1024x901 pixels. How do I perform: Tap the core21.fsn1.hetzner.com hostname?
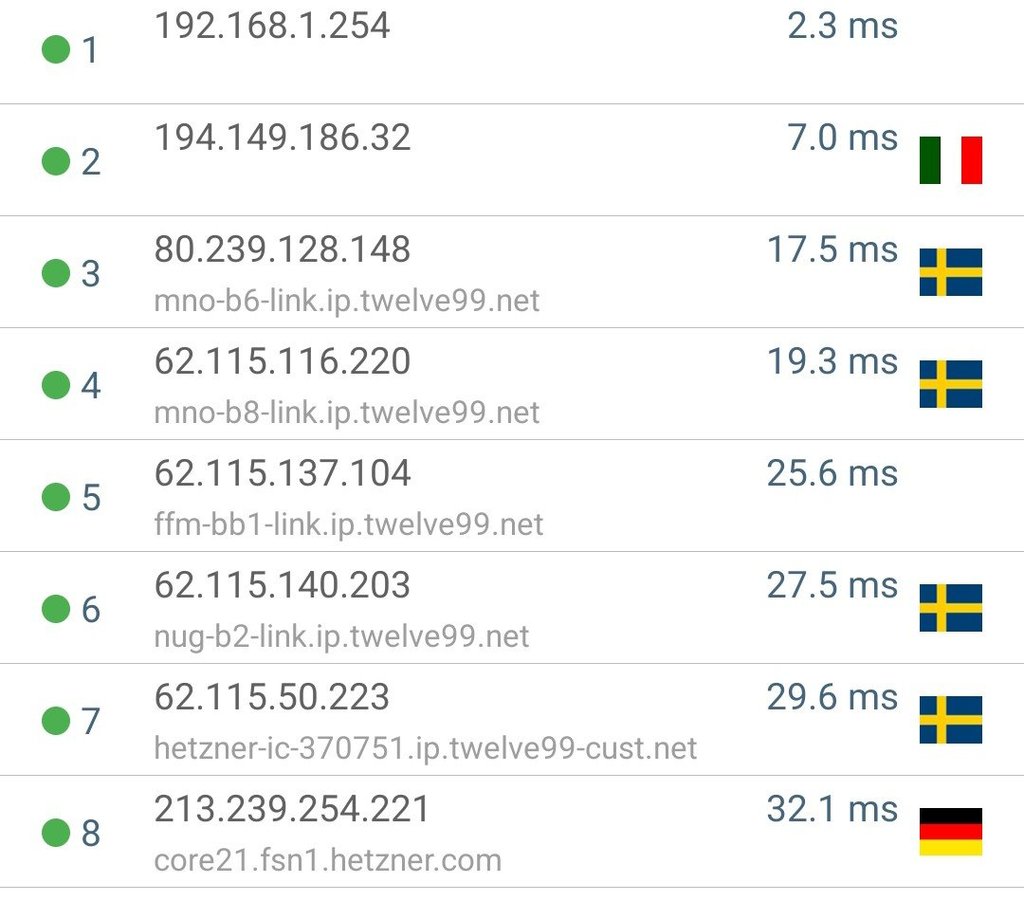tap(328, 861)
